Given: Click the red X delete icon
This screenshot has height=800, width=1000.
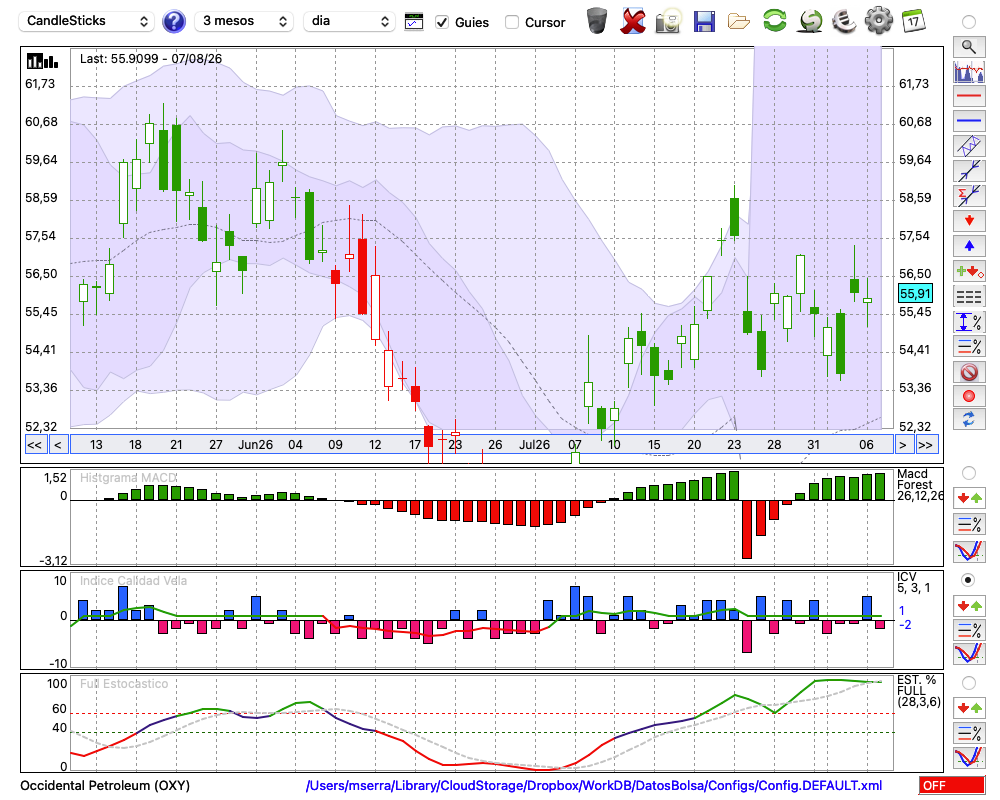Looking at the screenshot, I should point(633,22).
